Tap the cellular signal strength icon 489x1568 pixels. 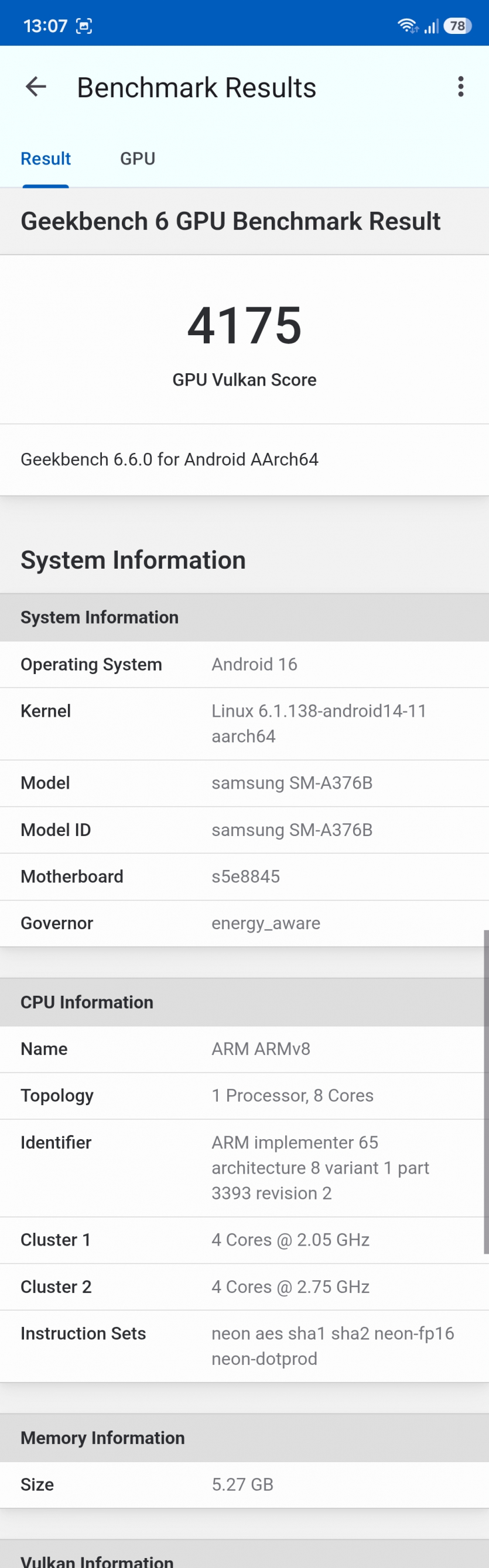431,26
